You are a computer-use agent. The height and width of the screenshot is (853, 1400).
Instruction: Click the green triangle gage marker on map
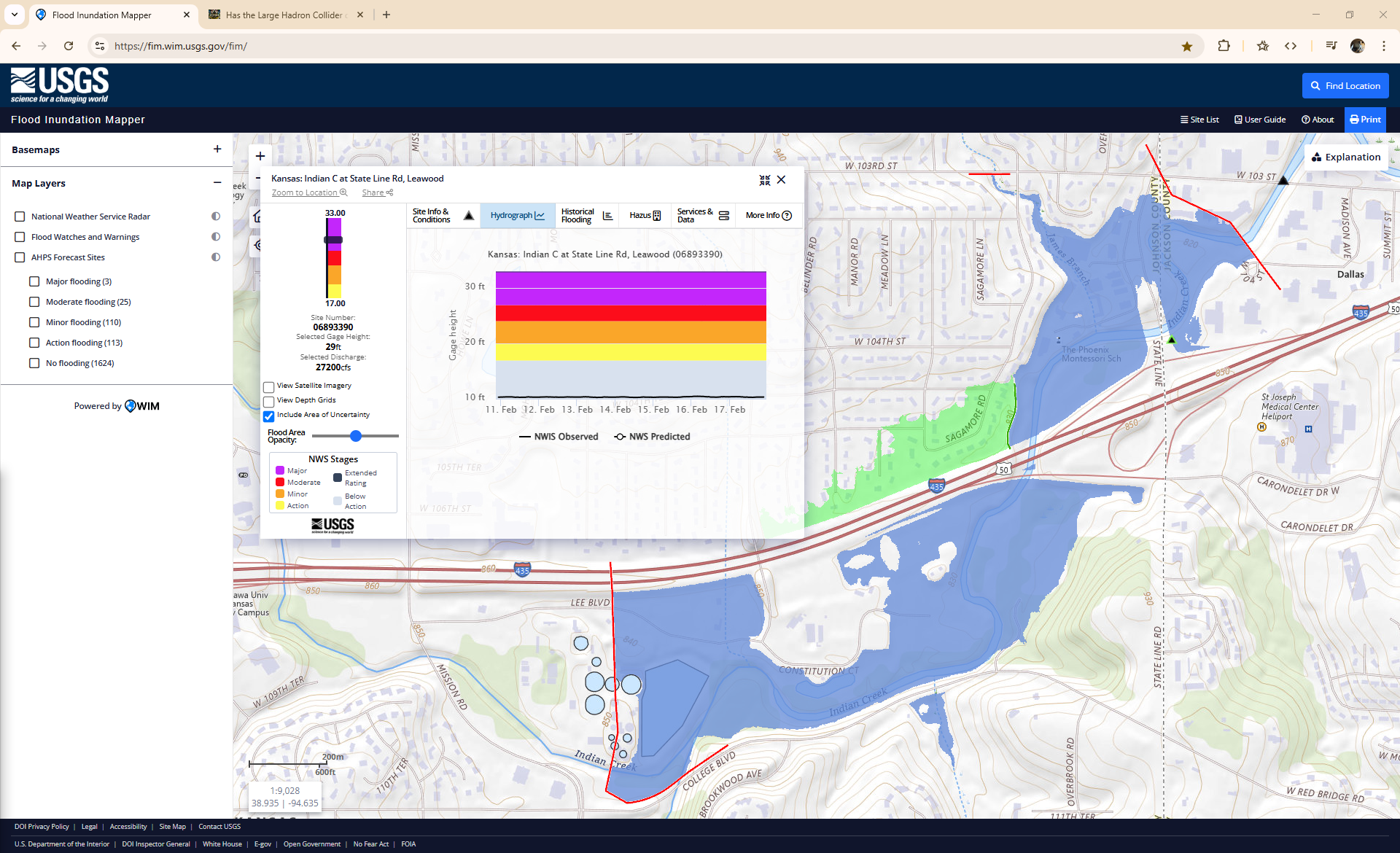[x=1172, y=340]
